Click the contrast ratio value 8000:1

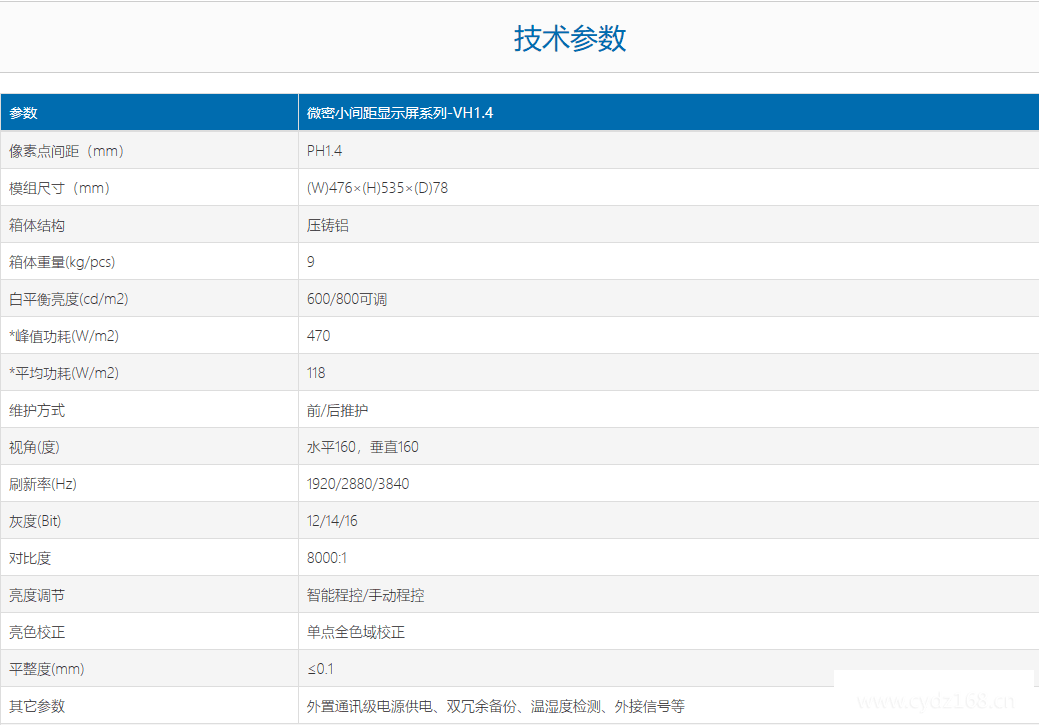tap(327, 558)
